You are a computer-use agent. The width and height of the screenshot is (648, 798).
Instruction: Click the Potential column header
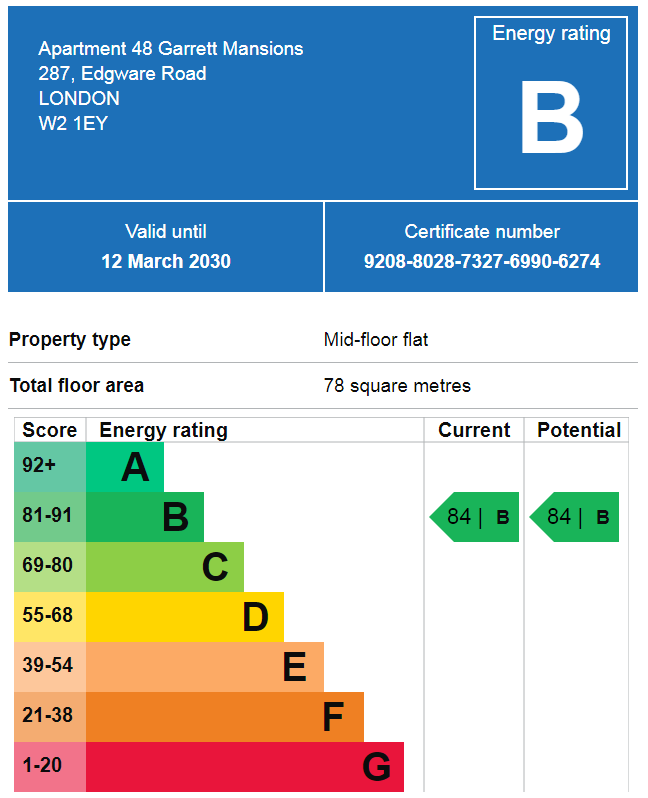point(579,430)
